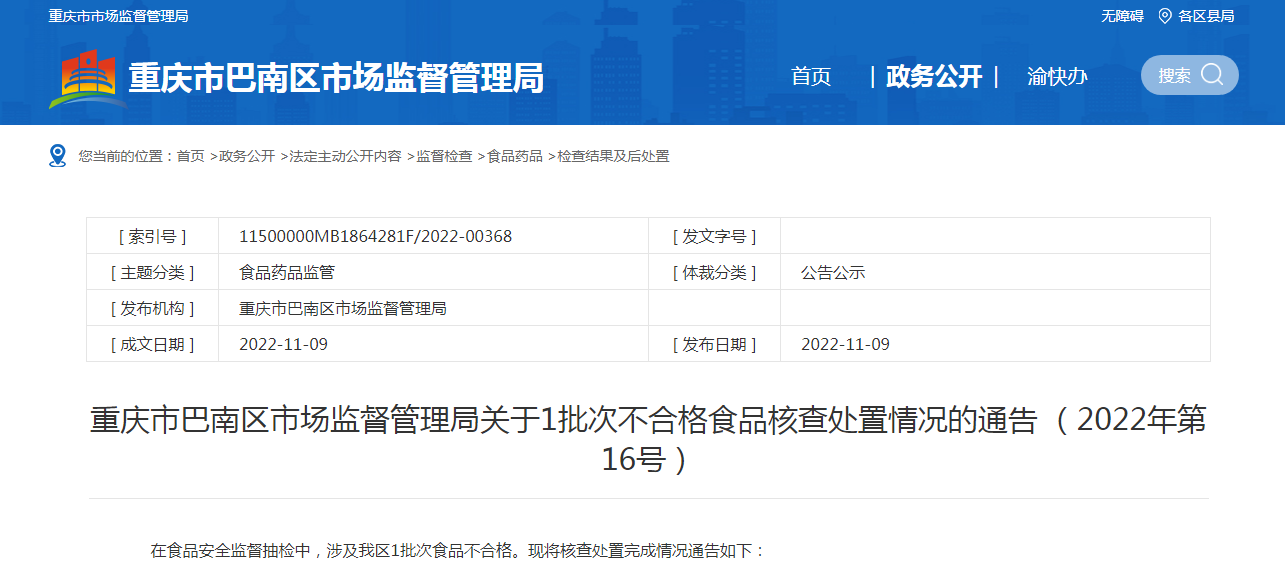1285x567 pixels.
Task: Select the 政务公开 navigation tab
Action: [x=934, y=77]
